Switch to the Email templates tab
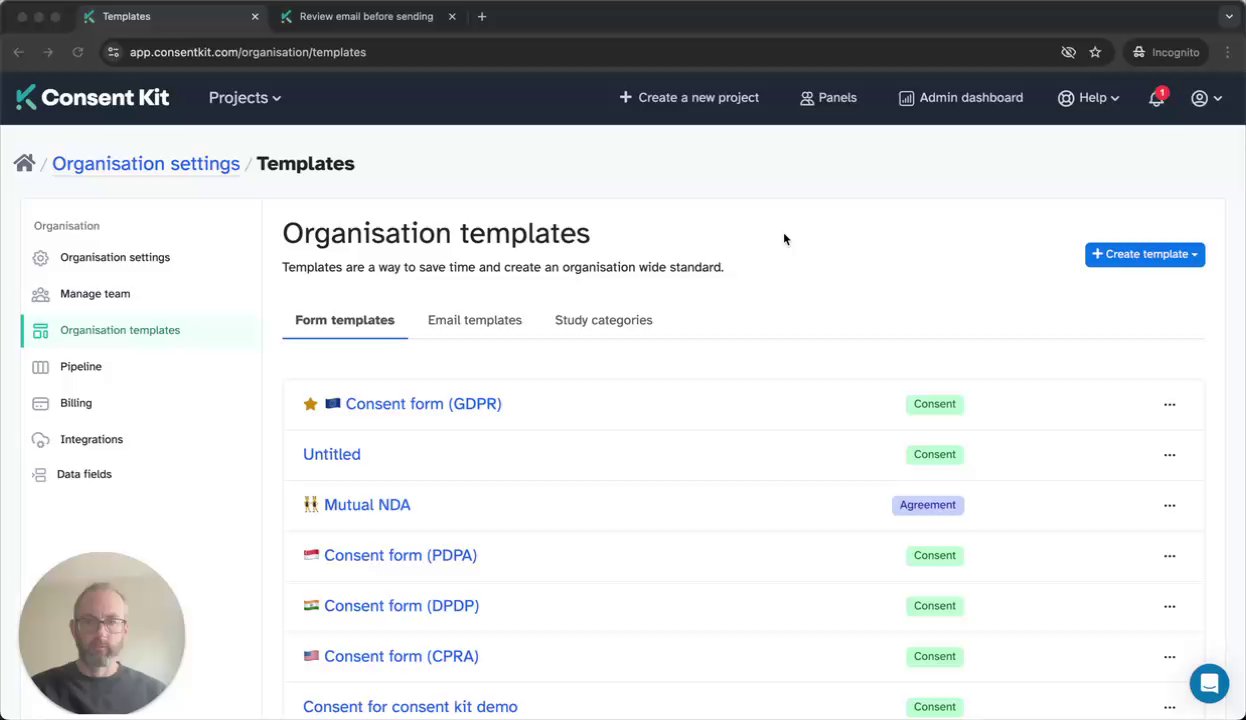1246x720 pixels. tap(474, 320)
